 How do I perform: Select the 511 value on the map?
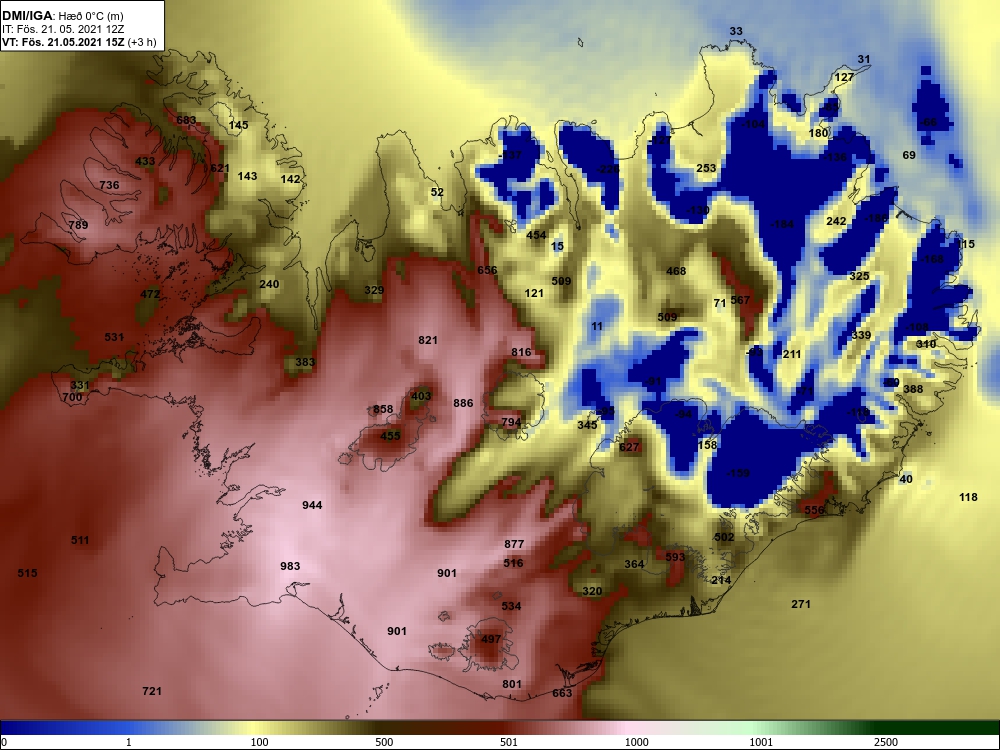click(80, 540)
